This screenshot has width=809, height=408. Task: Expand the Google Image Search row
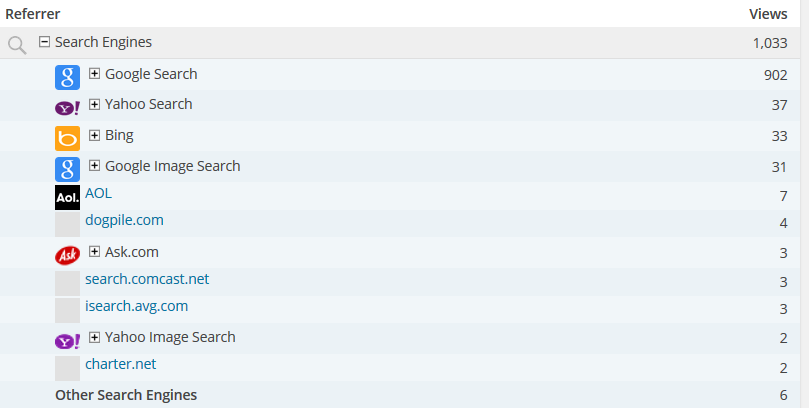(95, 166)
